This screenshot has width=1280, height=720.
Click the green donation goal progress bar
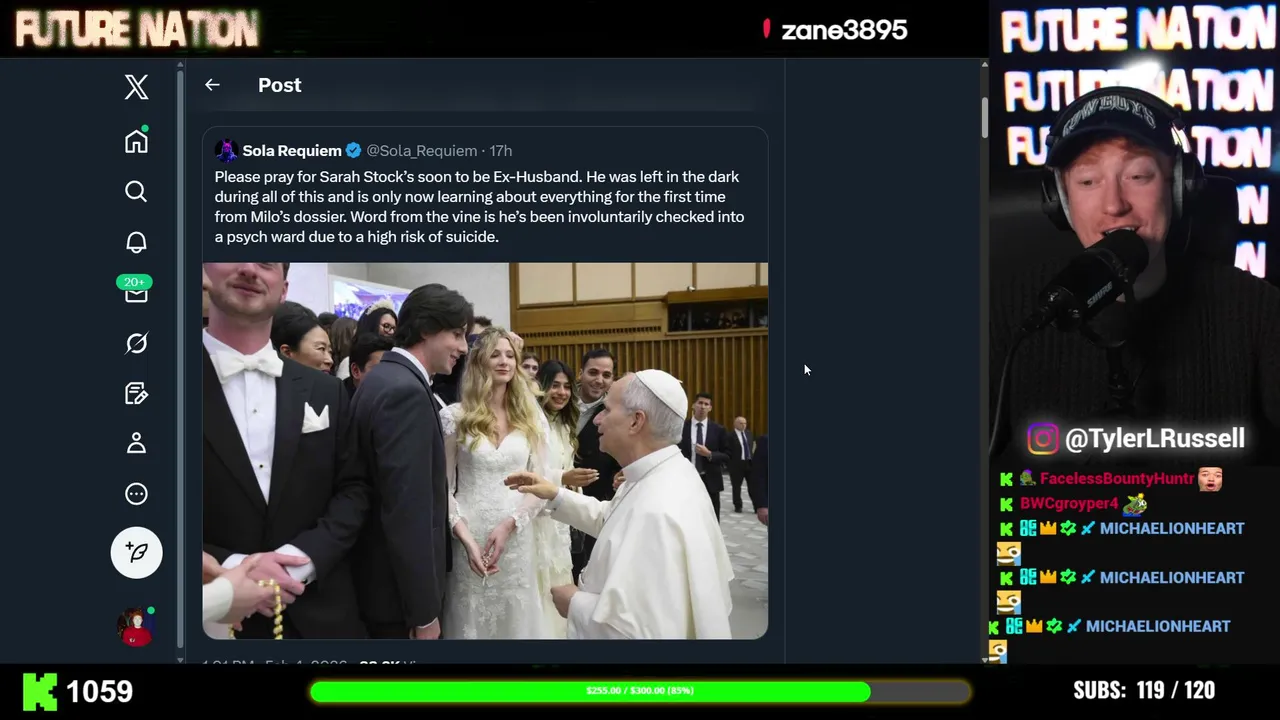[640, 691]
